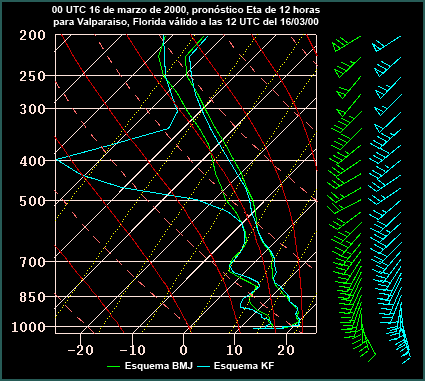Click the -20 temperature axis label
425x381 pixels.
(80, 350)
